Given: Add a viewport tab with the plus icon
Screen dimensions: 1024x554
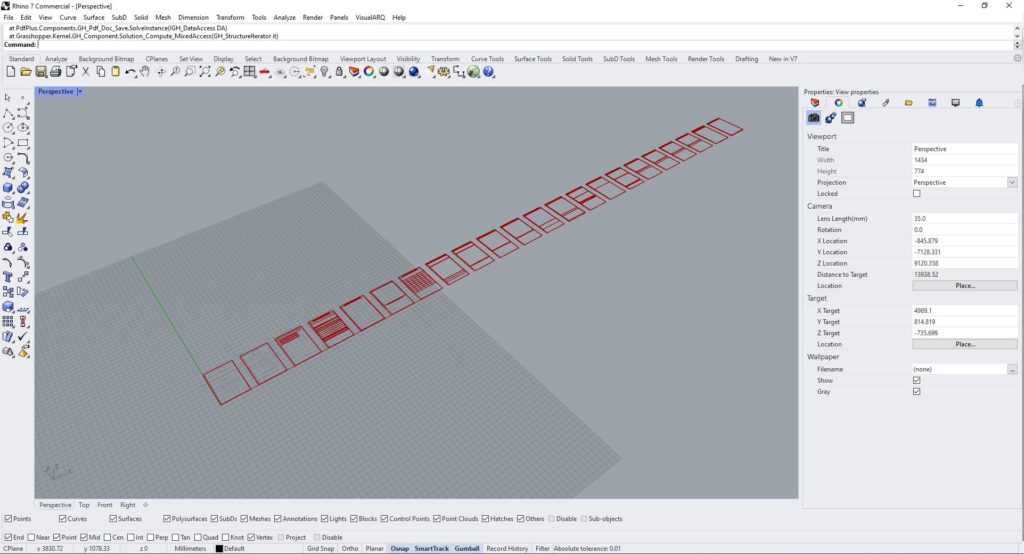Looking at the screenshot, I should [146, 505].
